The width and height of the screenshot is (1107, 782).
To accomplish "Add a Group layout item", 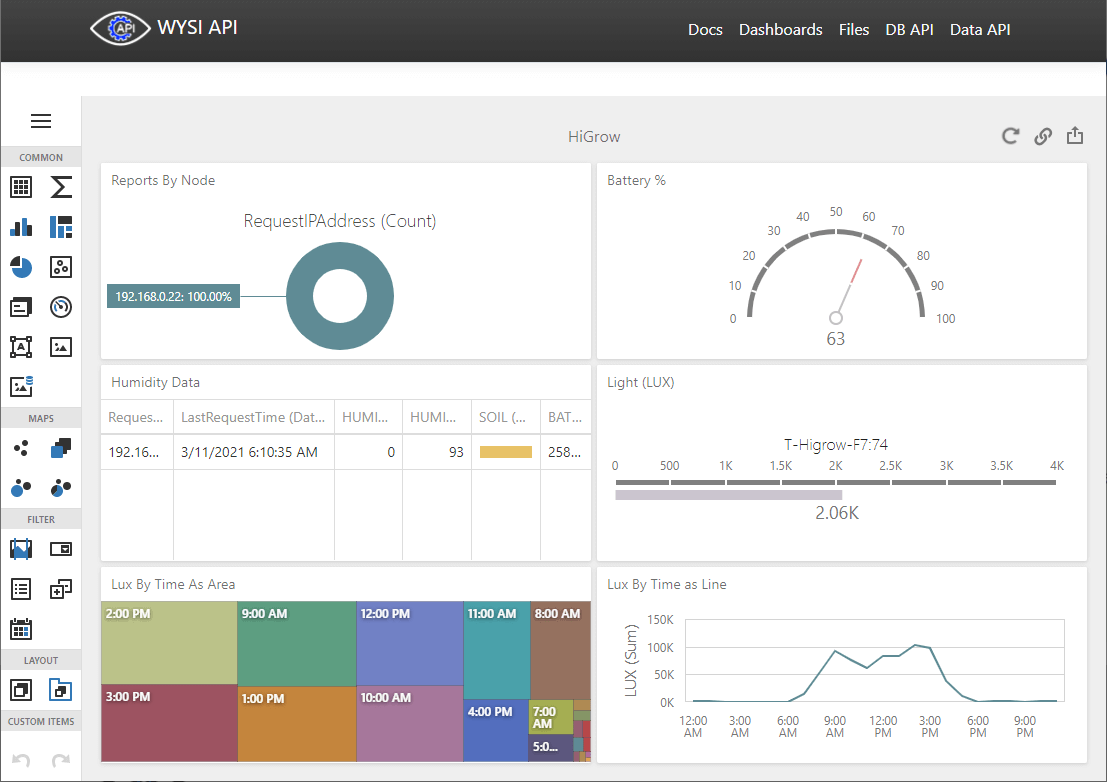I will (21, 690).
